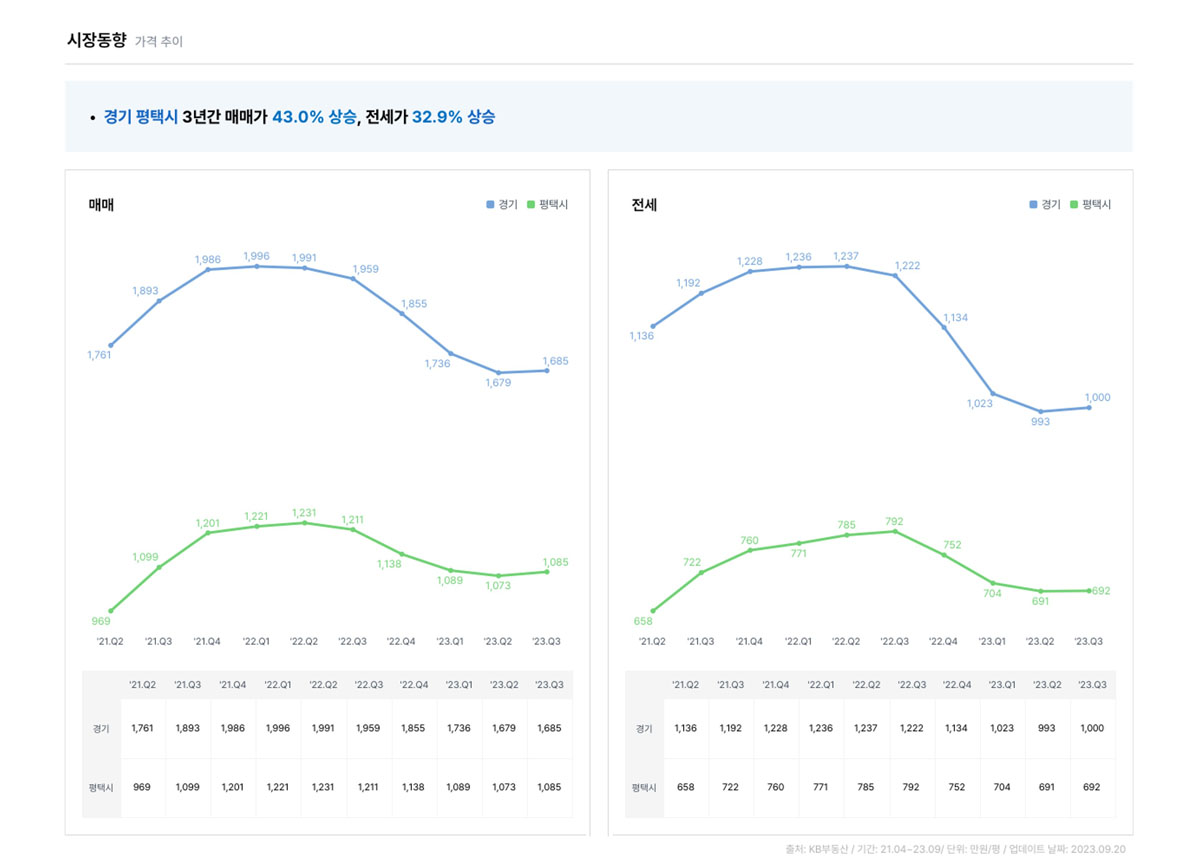Click the 1,991 cell in the 매매 table

(x=323, y=728)
